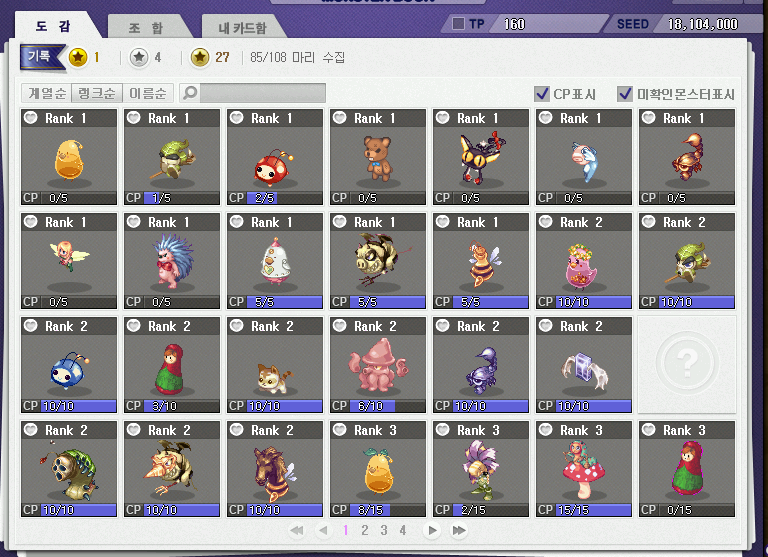Toggle the TP checkbox
This screenshot has height=557, width=768.
point(458,24)
